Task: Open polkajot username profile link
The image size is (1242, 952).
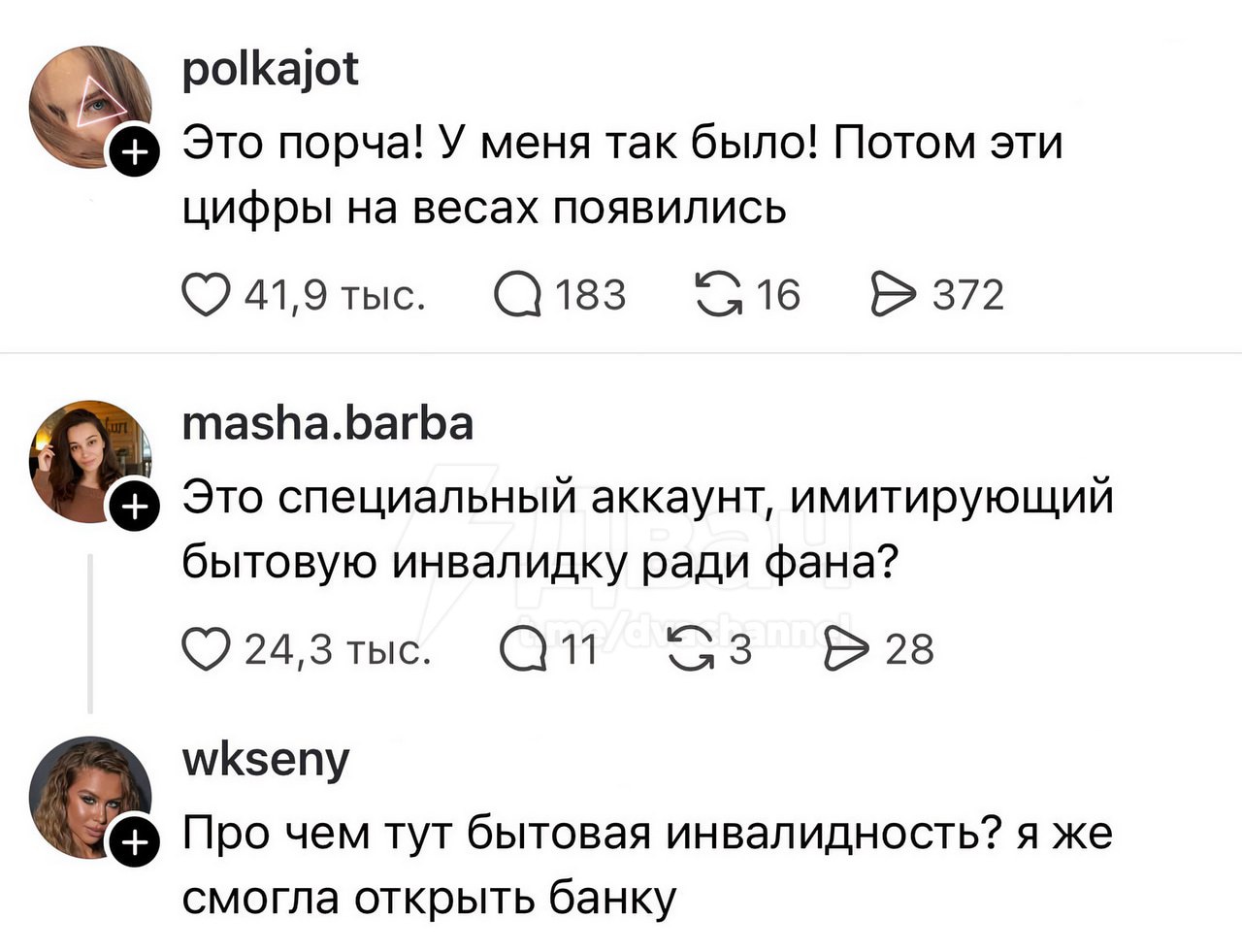Action: click(x=271, y=70)
